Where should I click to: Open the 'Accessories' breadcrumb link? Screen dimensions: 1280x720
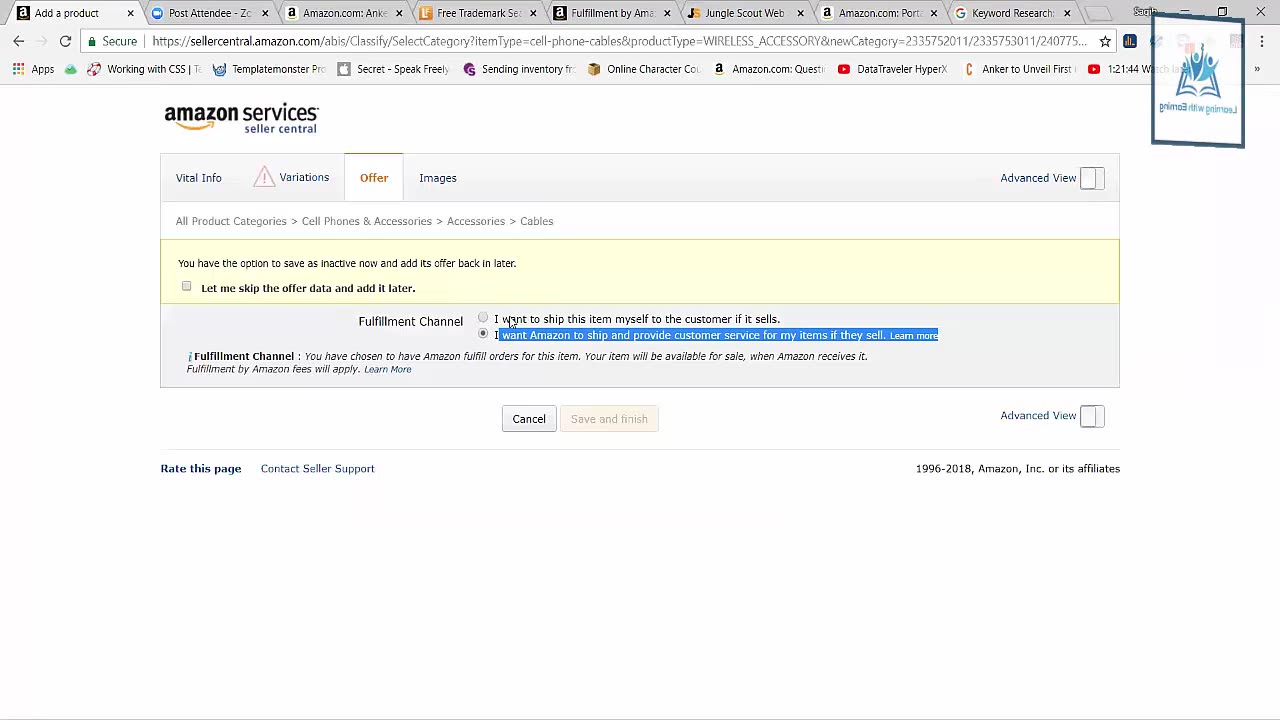(476, 221)
